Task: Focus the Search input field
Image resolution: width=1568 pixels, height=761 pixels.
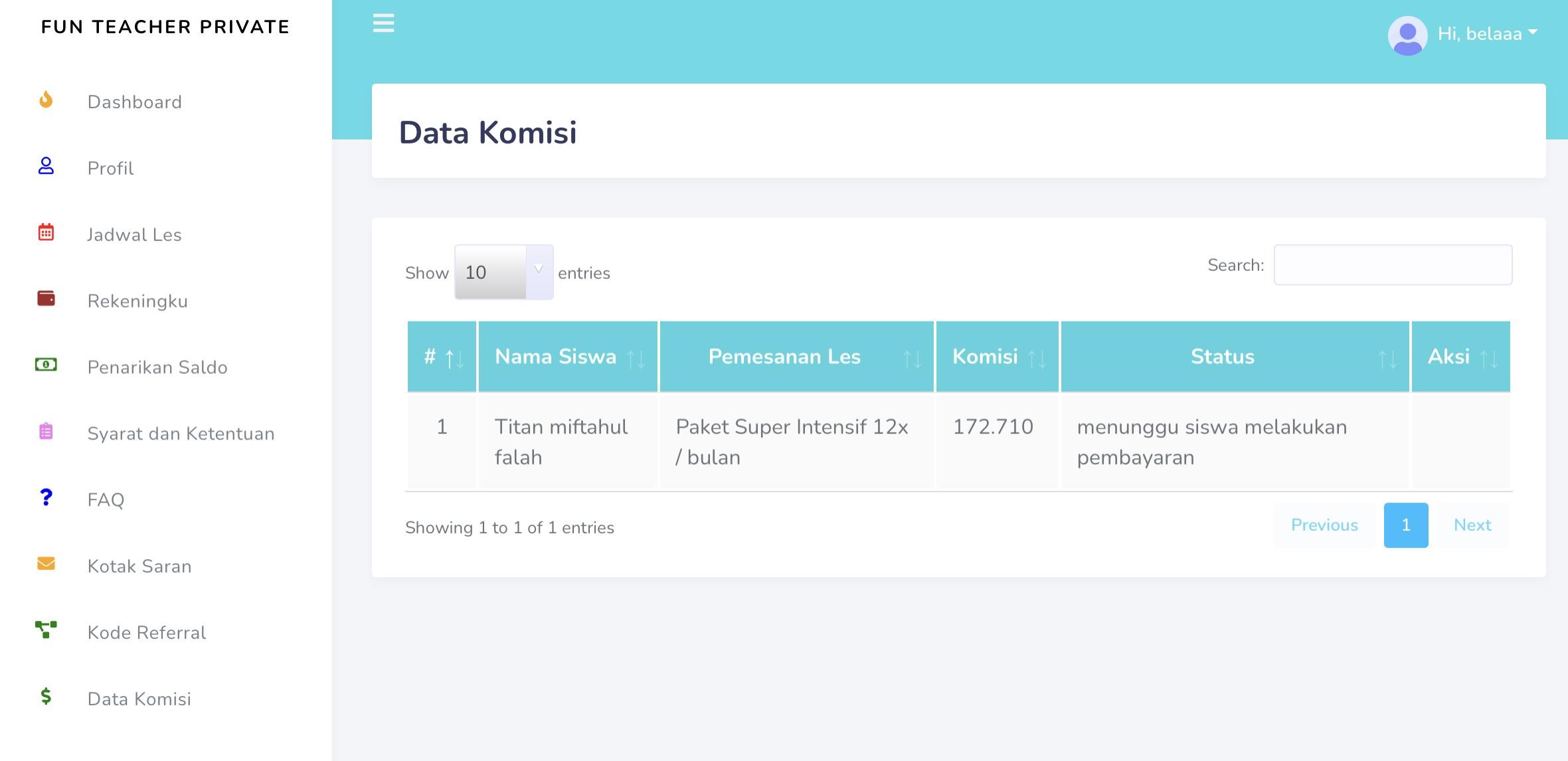Action: point(1393,265)
